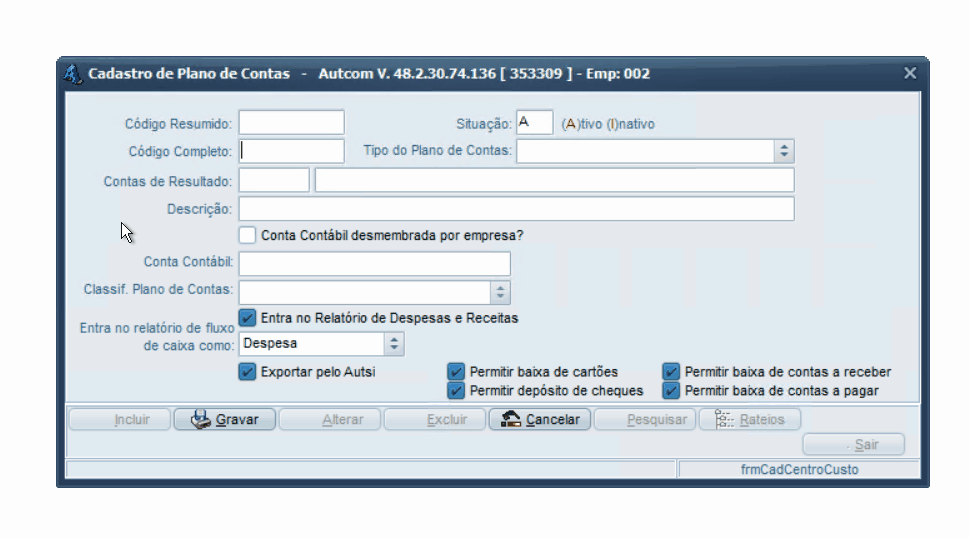The height and width of the screenshot is (539, 969).
Task: Click the Contas de Resultado code field
Action: pos(274,180)
